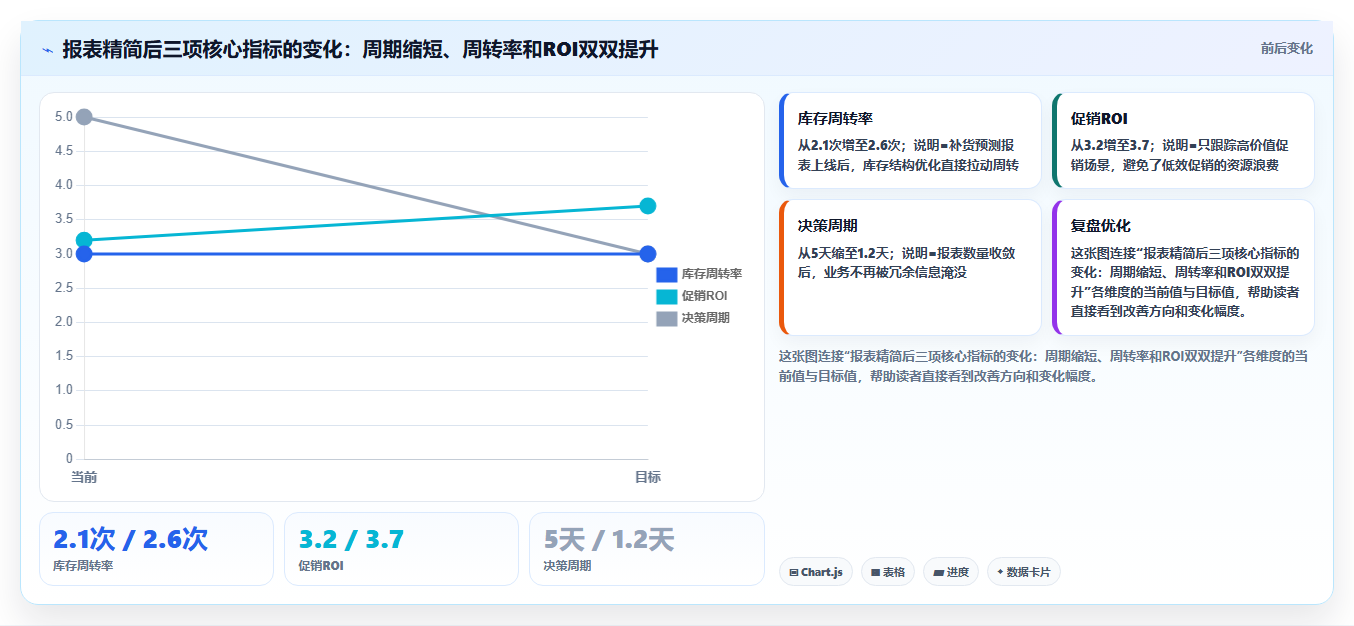Image resolution: width=1354 pixels, height=626 pixels.
Task: Click the 进度 tag chip
Action: coord(950,572)
